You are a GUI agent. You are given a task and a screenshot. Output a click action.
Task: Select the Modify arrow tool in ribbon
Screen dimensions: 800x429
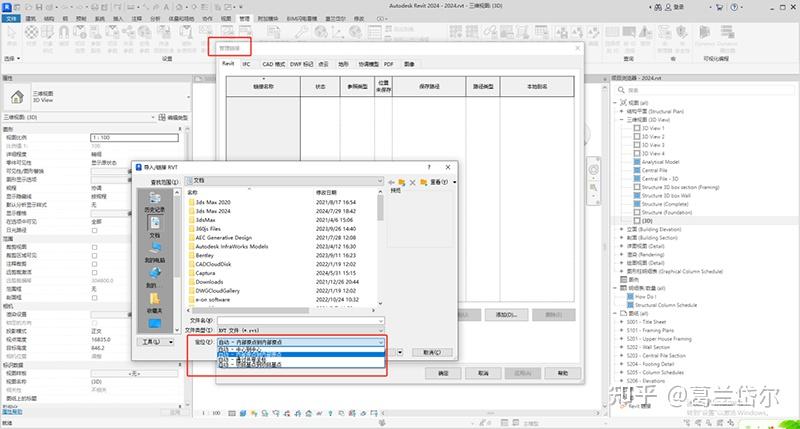[x=12, y=33]
